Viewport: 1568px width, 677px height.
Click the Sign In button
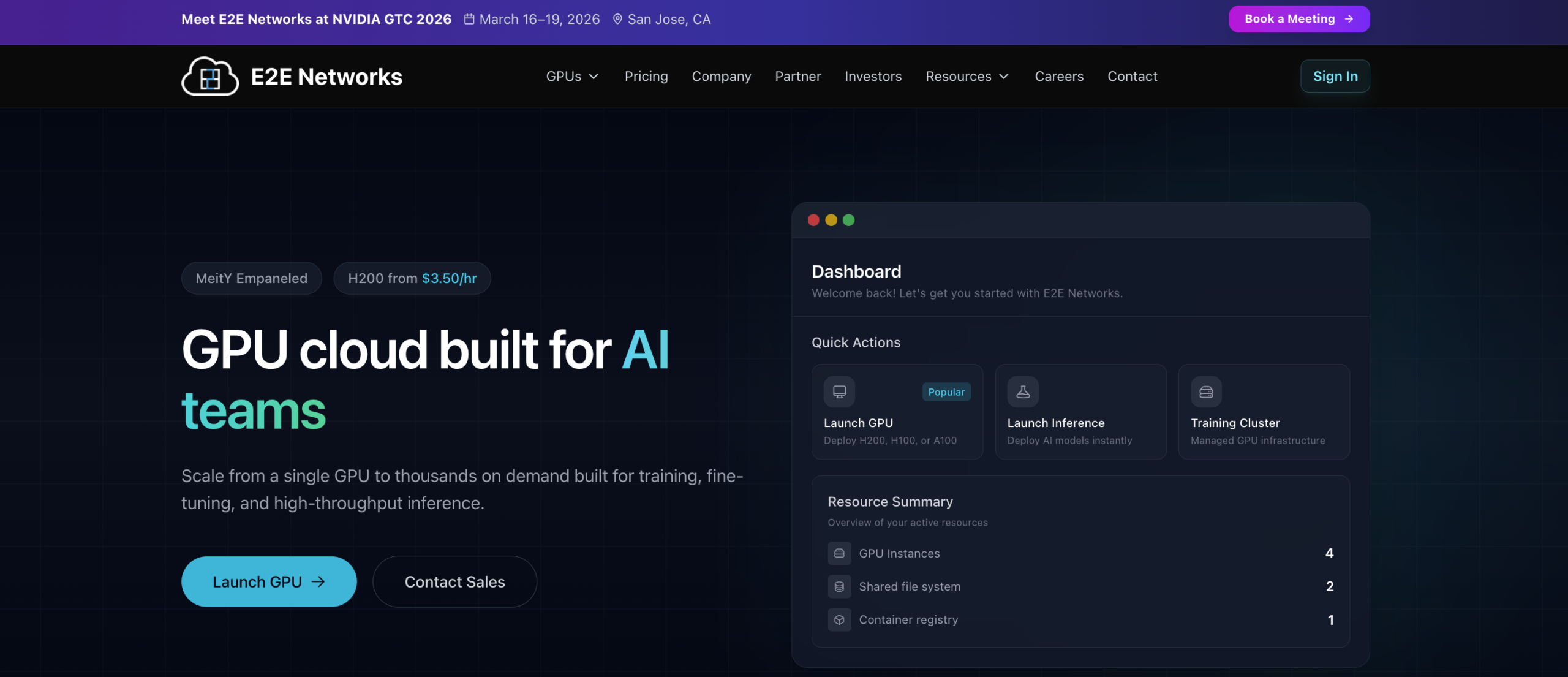coord(1335,76)
